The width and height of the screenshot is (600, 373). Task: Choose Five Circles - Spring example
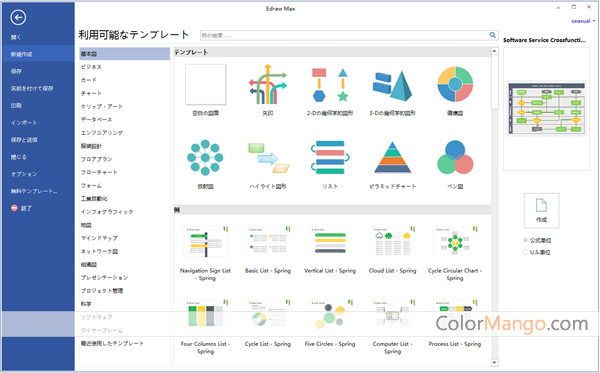point(330,315)
